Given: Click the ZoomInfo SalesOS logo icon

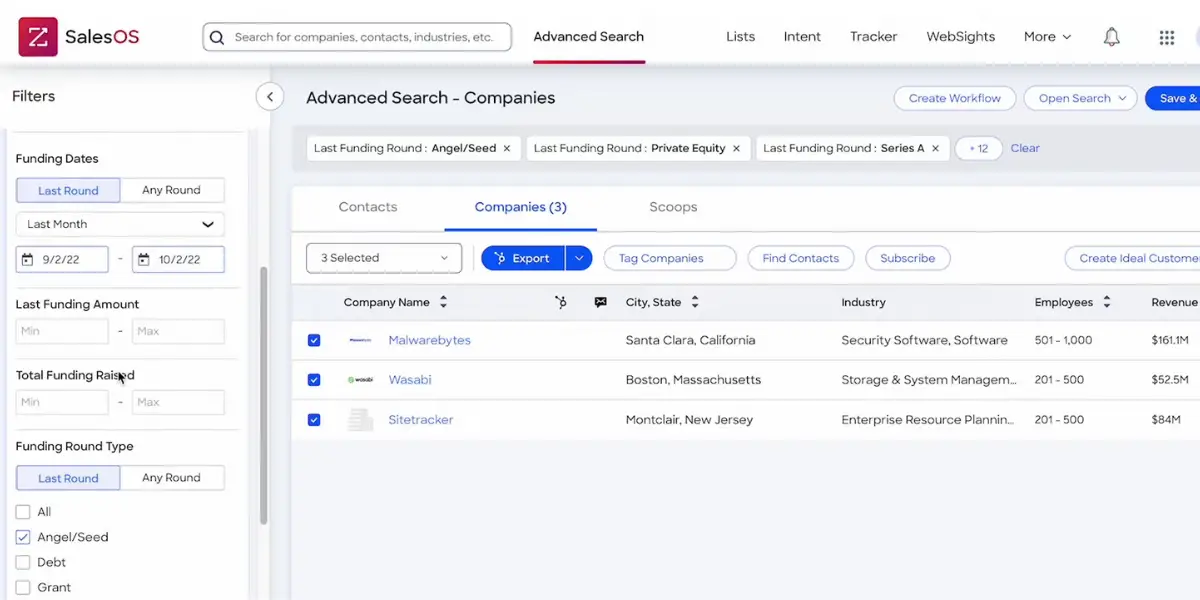Looking at the screenshot, I should pyautogui.click(x=38, y=37).
